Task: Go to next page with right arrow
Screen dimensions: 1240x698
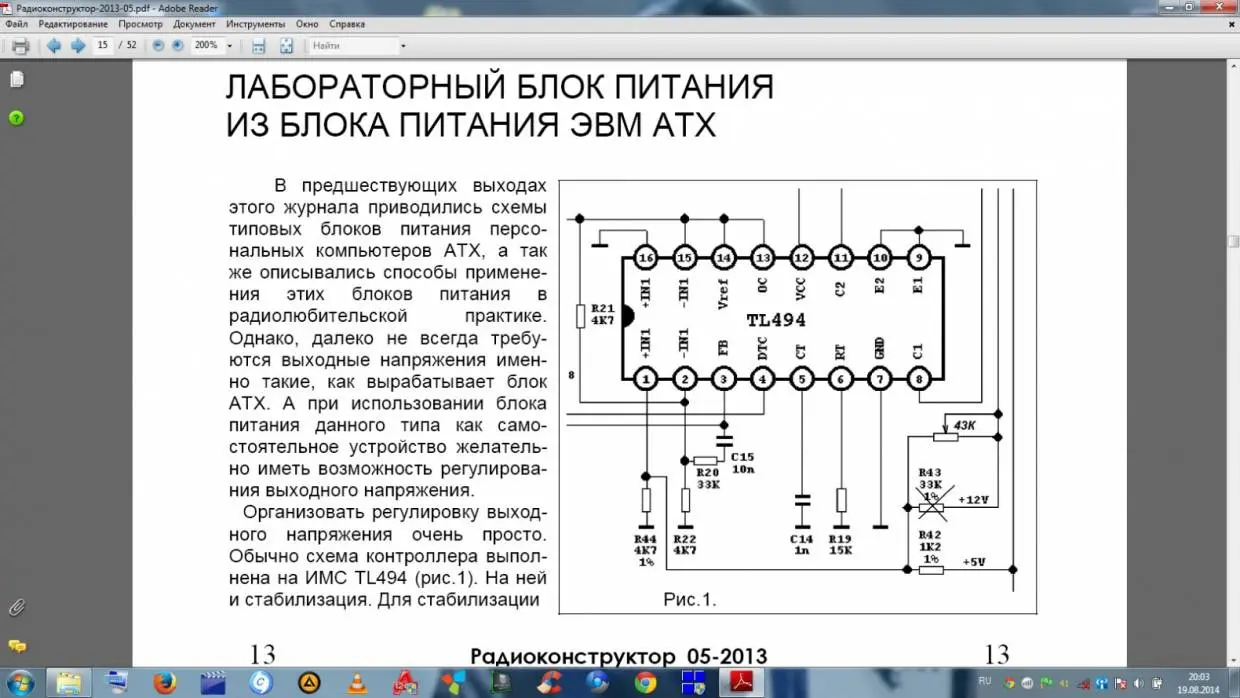Action: tap(78, 45)
